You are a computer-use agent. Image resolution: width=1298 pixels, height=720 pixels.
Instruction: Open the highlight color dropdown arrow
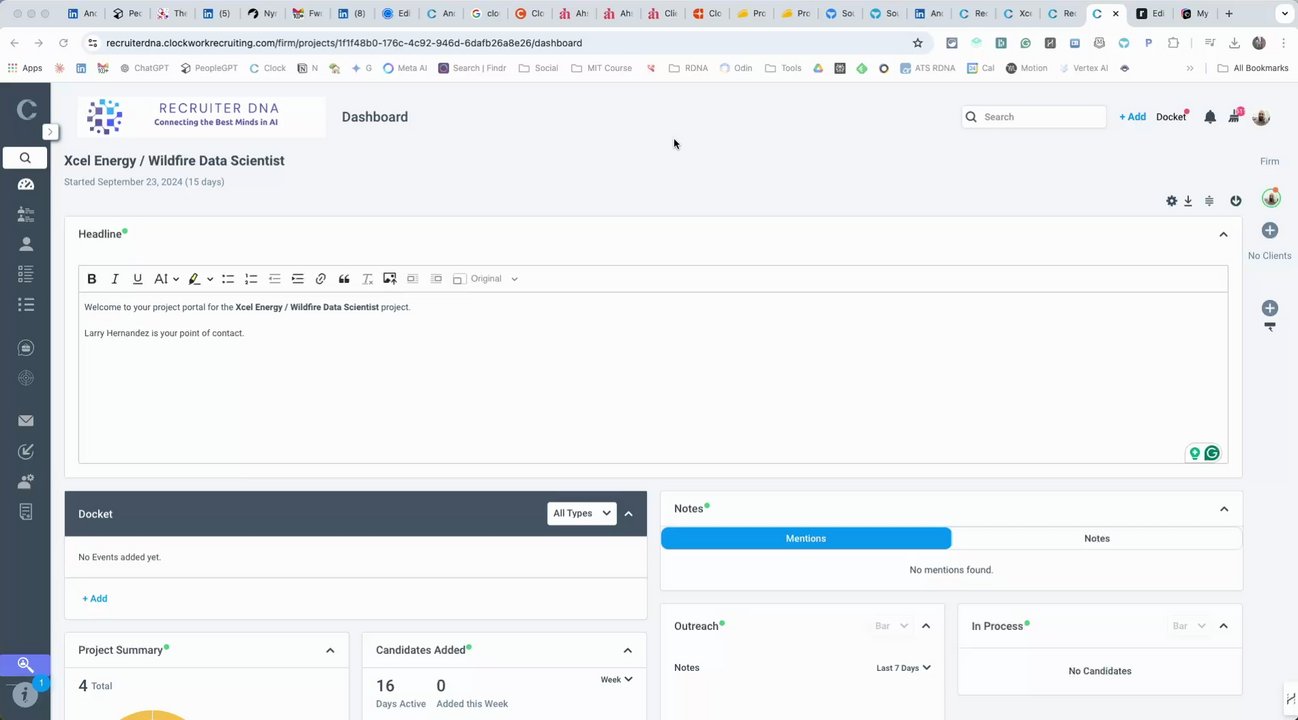tap(210, 279)
